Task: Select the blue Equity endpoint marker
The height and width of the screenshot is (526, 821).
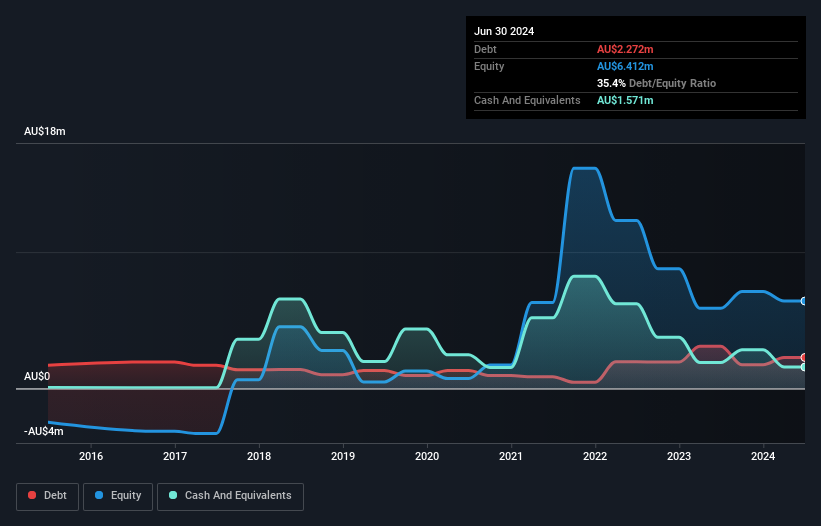Action: [803, 301]
